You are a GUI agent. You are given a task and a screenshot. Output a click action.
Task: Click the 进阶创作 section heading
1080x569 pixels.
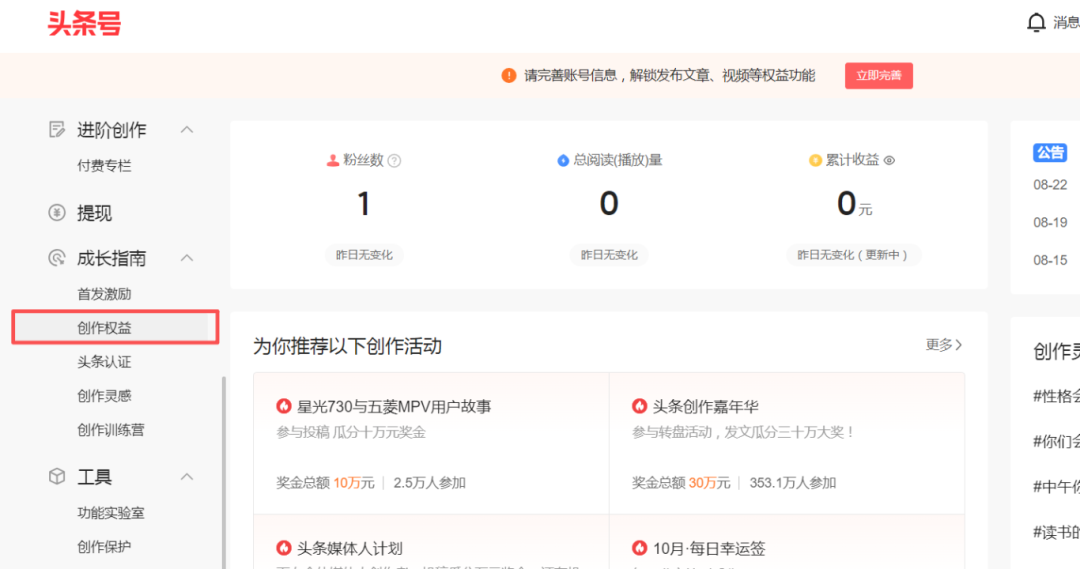(111, 130)
